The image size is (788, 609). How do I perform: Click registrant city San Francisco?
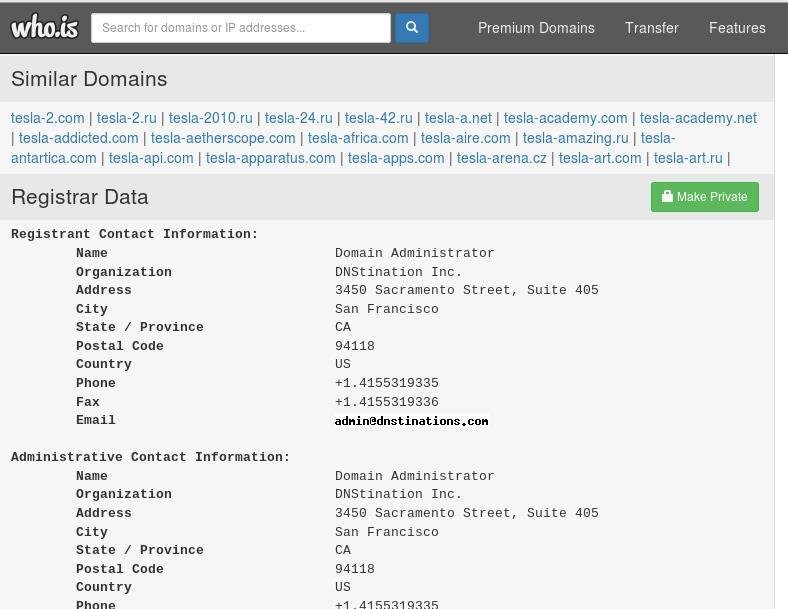tap(386, 309)
